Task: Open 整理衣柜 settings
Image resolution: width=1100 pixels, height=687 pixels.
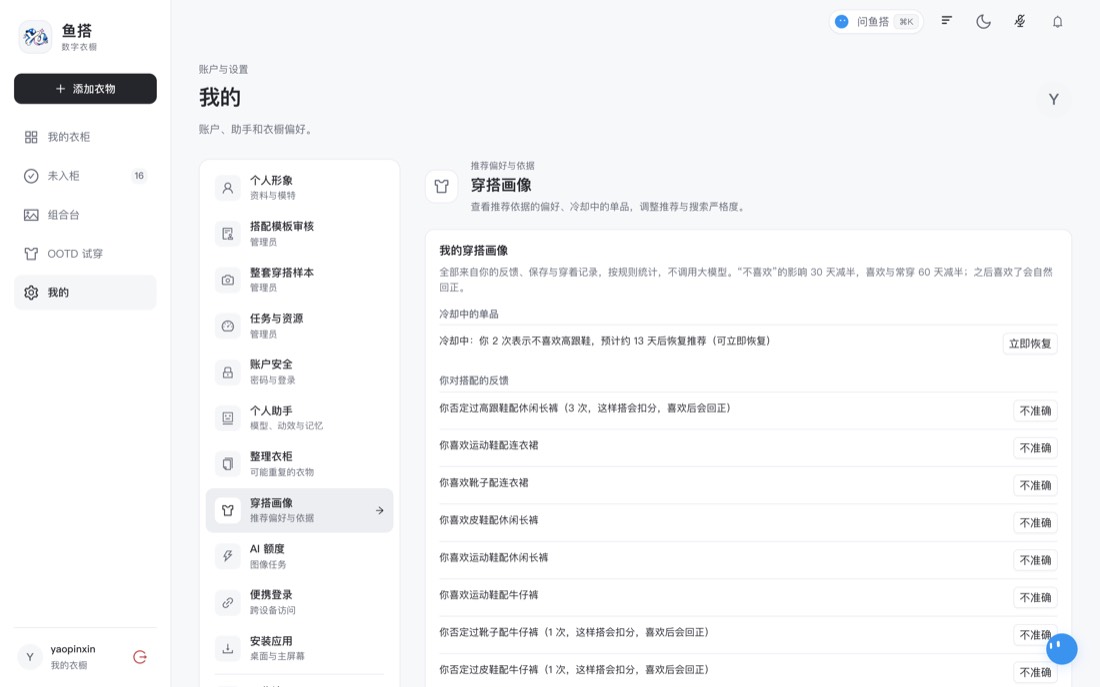Action: pyautogui.click(x=300, y=464)
